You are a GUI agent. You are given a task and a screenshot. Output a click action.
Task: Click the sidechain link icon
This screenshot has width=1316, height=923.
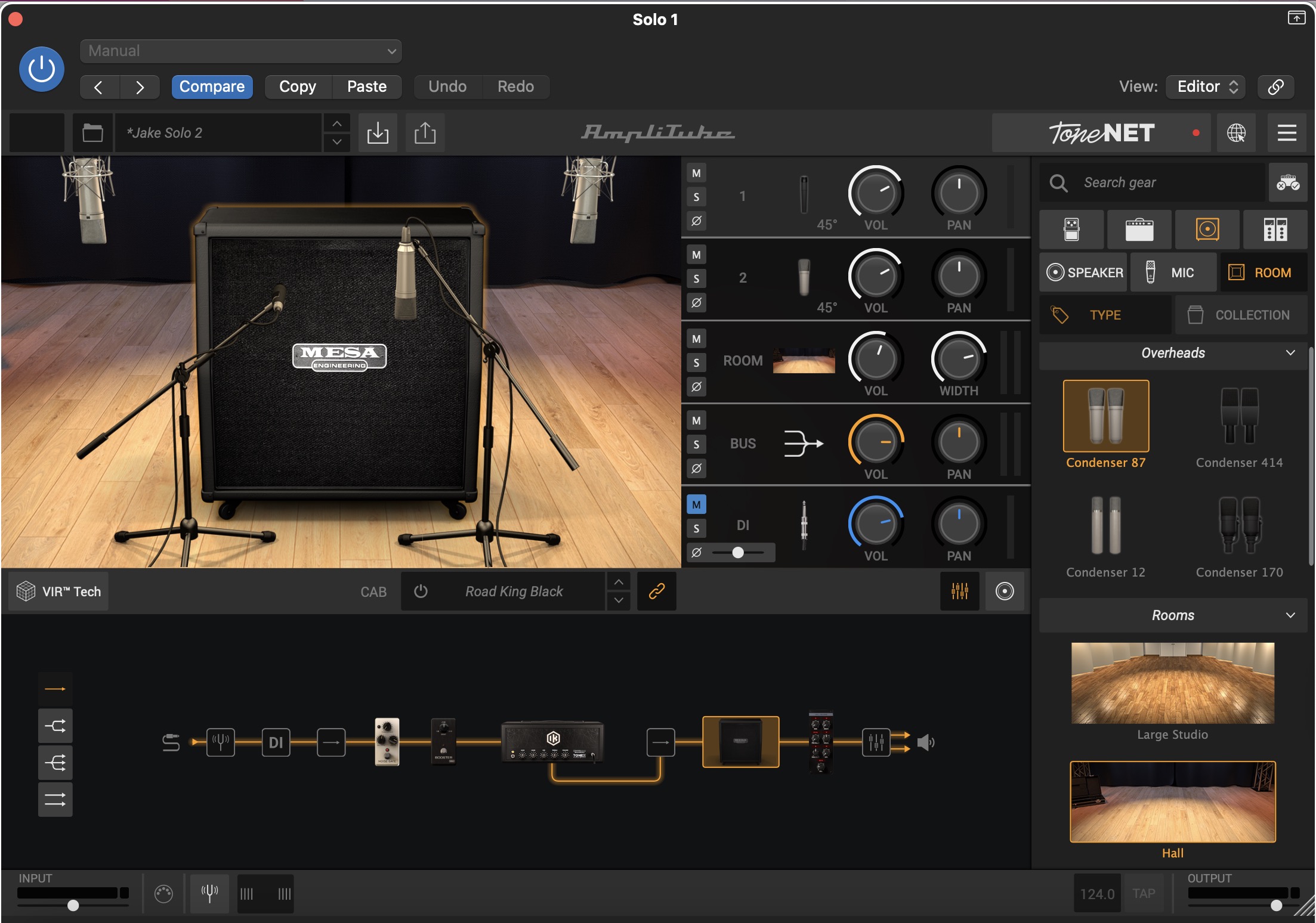click(1275, 87)
